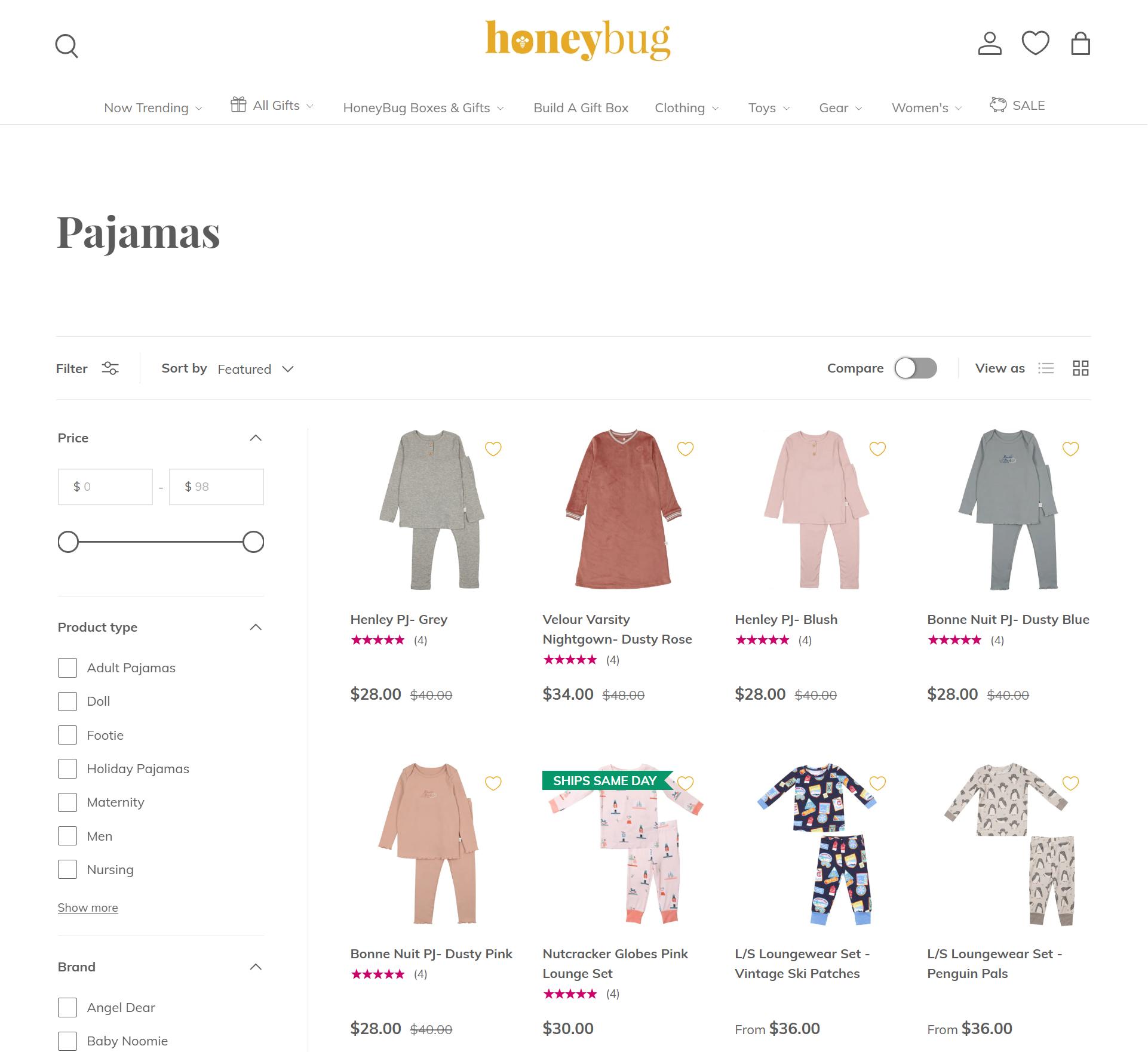This screenshot has height=1052, width=1148.
Task: Switch to list view layout
Action: [1046, 368]
